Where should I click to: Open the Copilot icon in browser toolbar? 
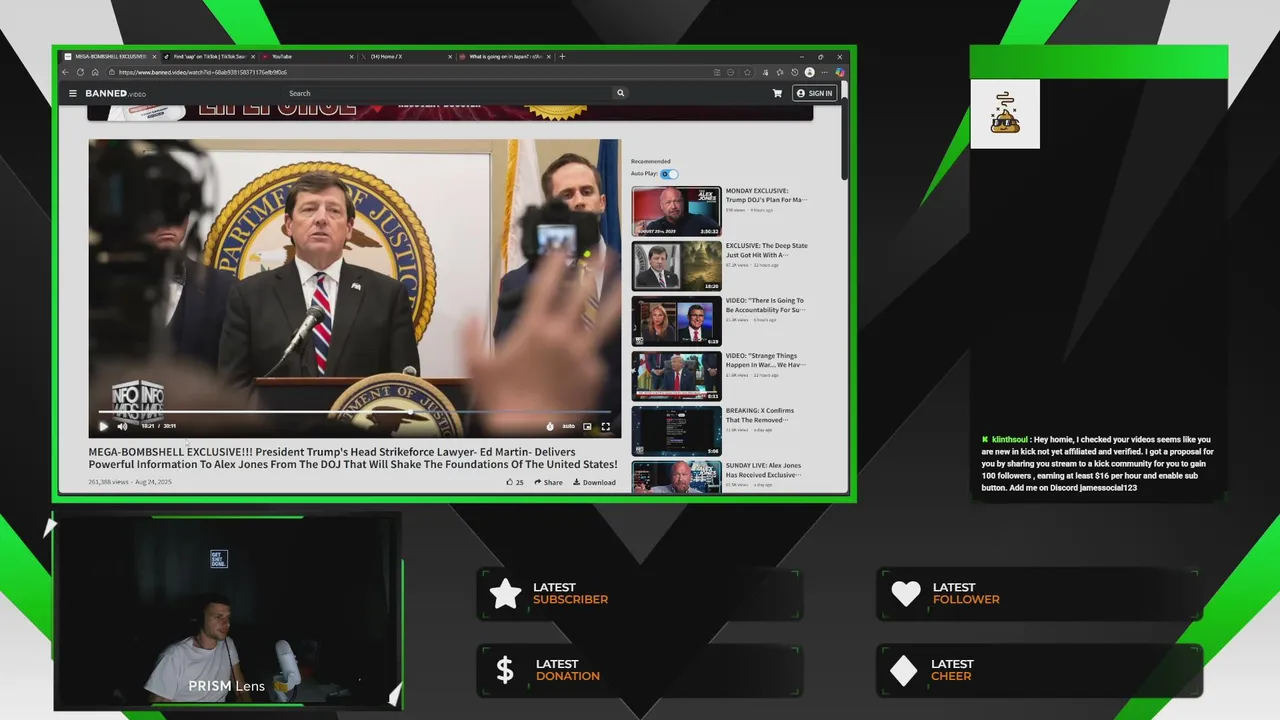tap(840, 72)
